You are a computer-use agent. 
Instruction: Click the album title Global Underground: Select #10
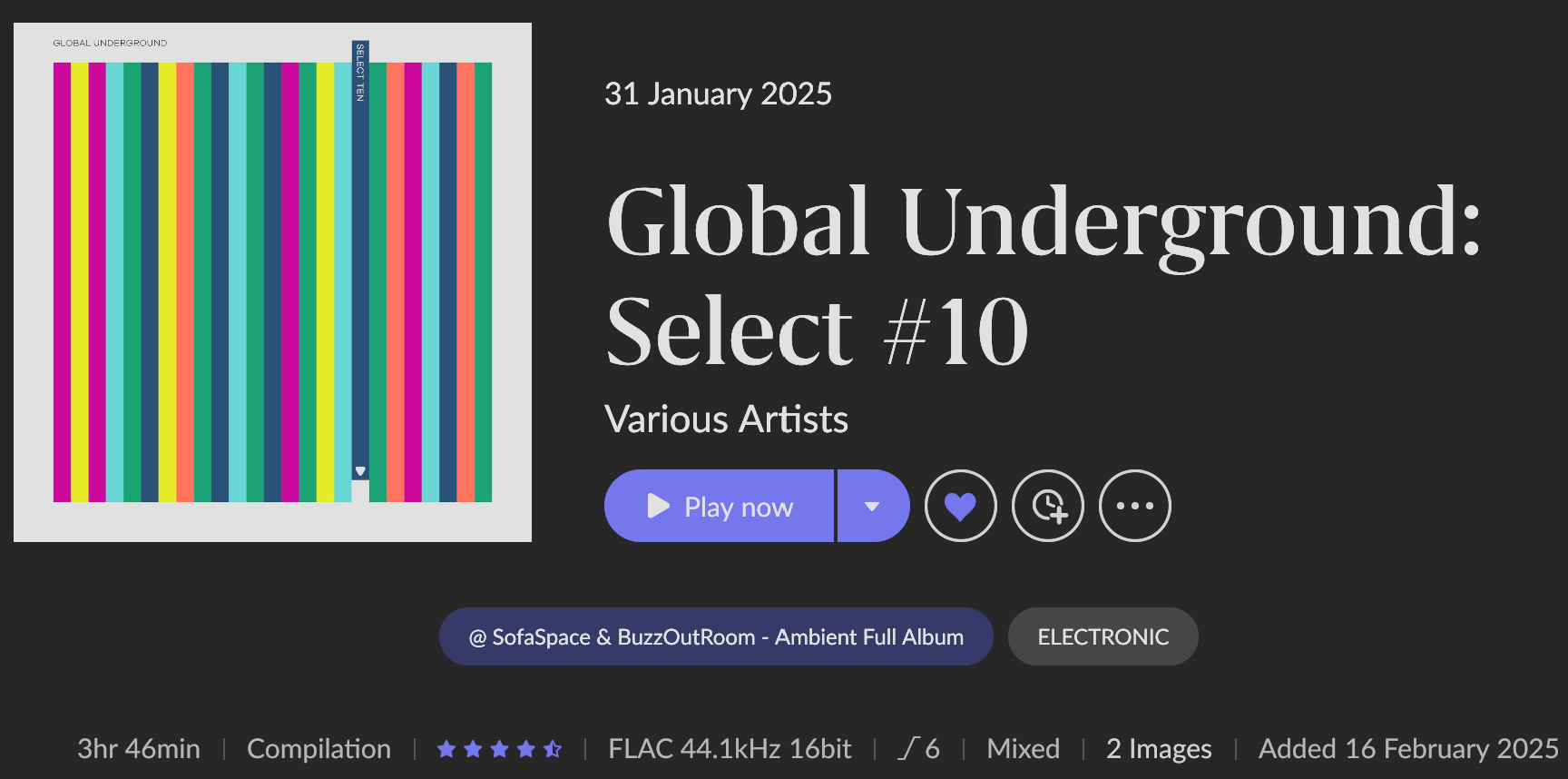(x=1044, y=275)
